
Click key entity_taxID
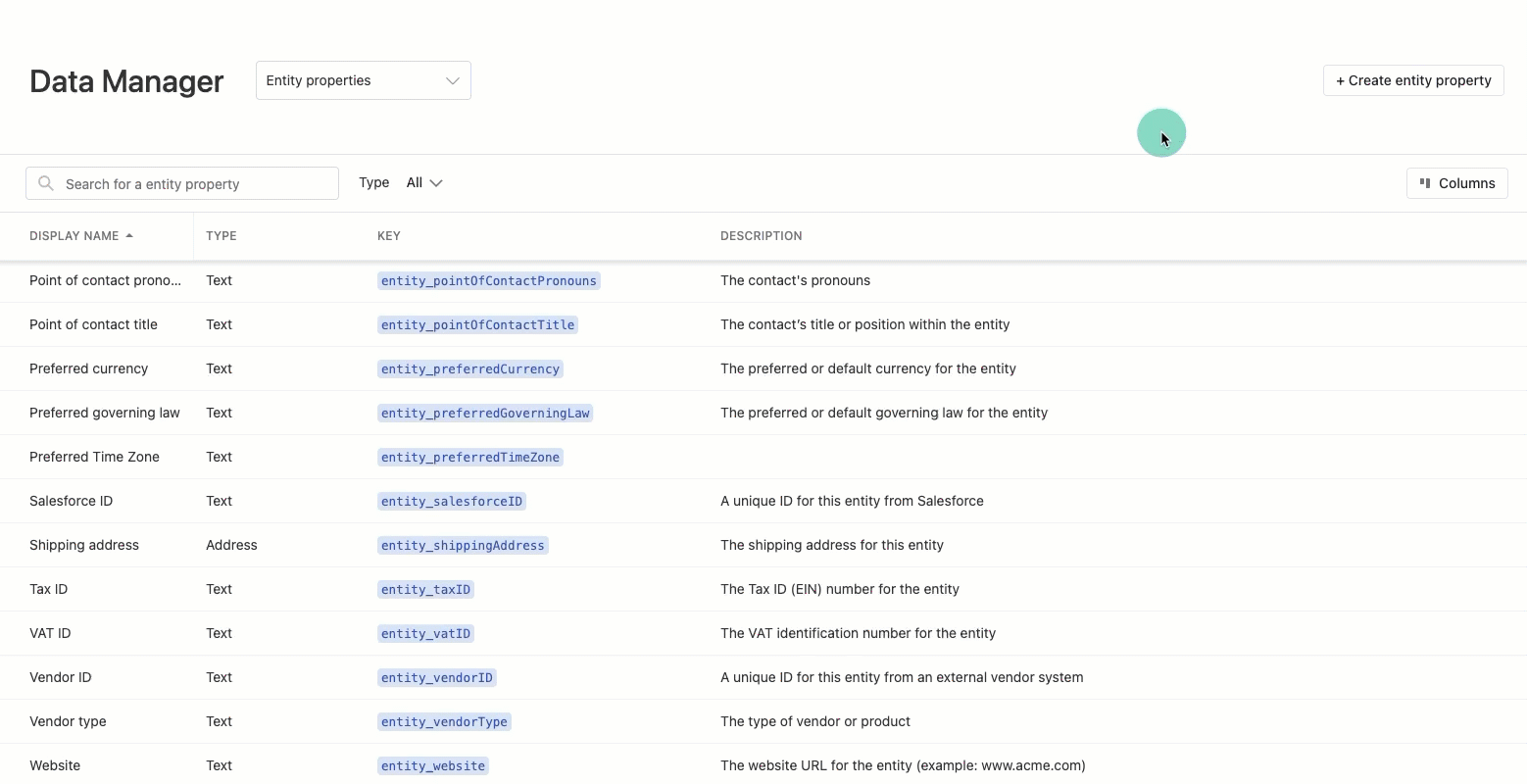[426, 590]
